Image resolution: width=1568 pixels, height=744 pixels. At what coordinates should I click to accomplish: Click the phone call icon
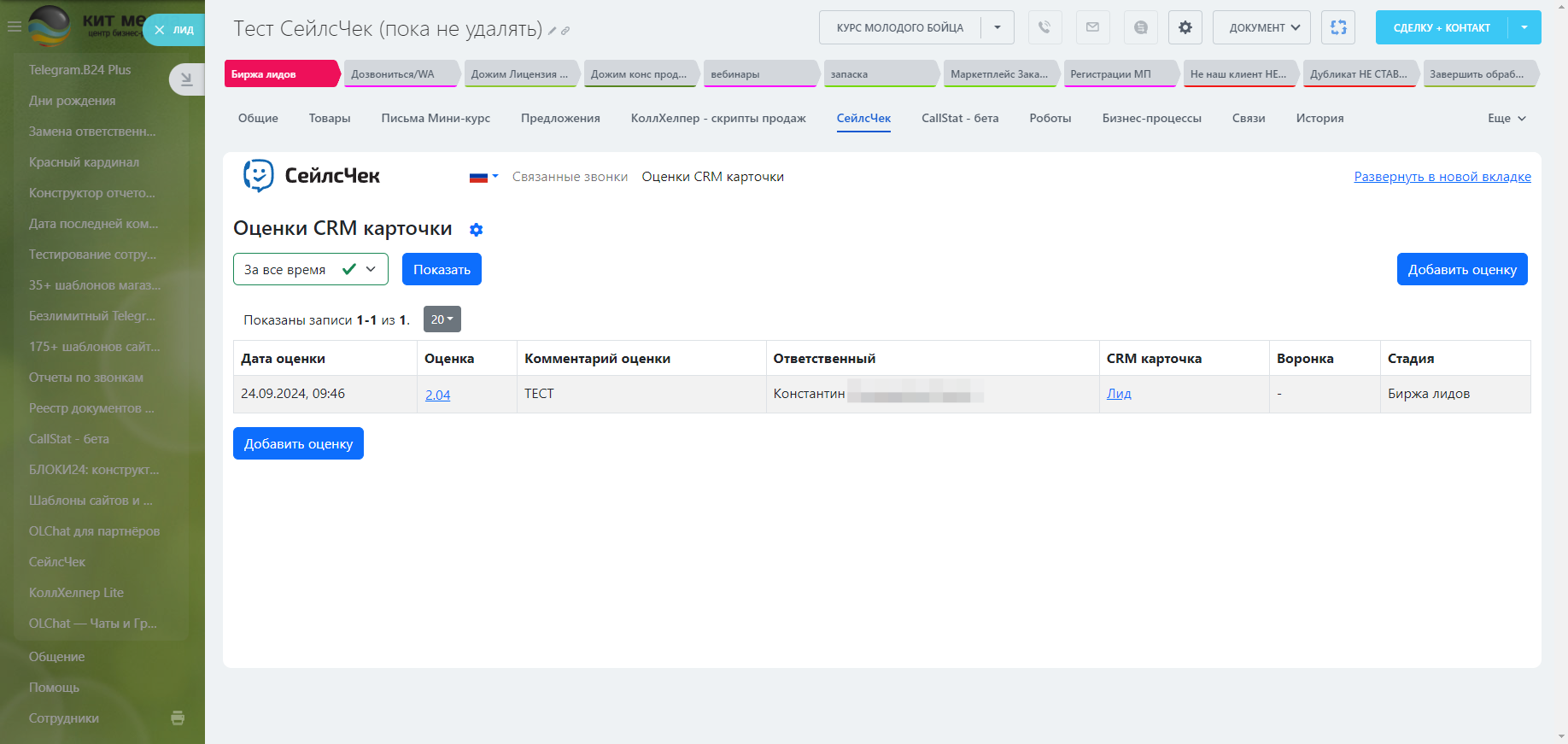click(x=1044, y=27)
